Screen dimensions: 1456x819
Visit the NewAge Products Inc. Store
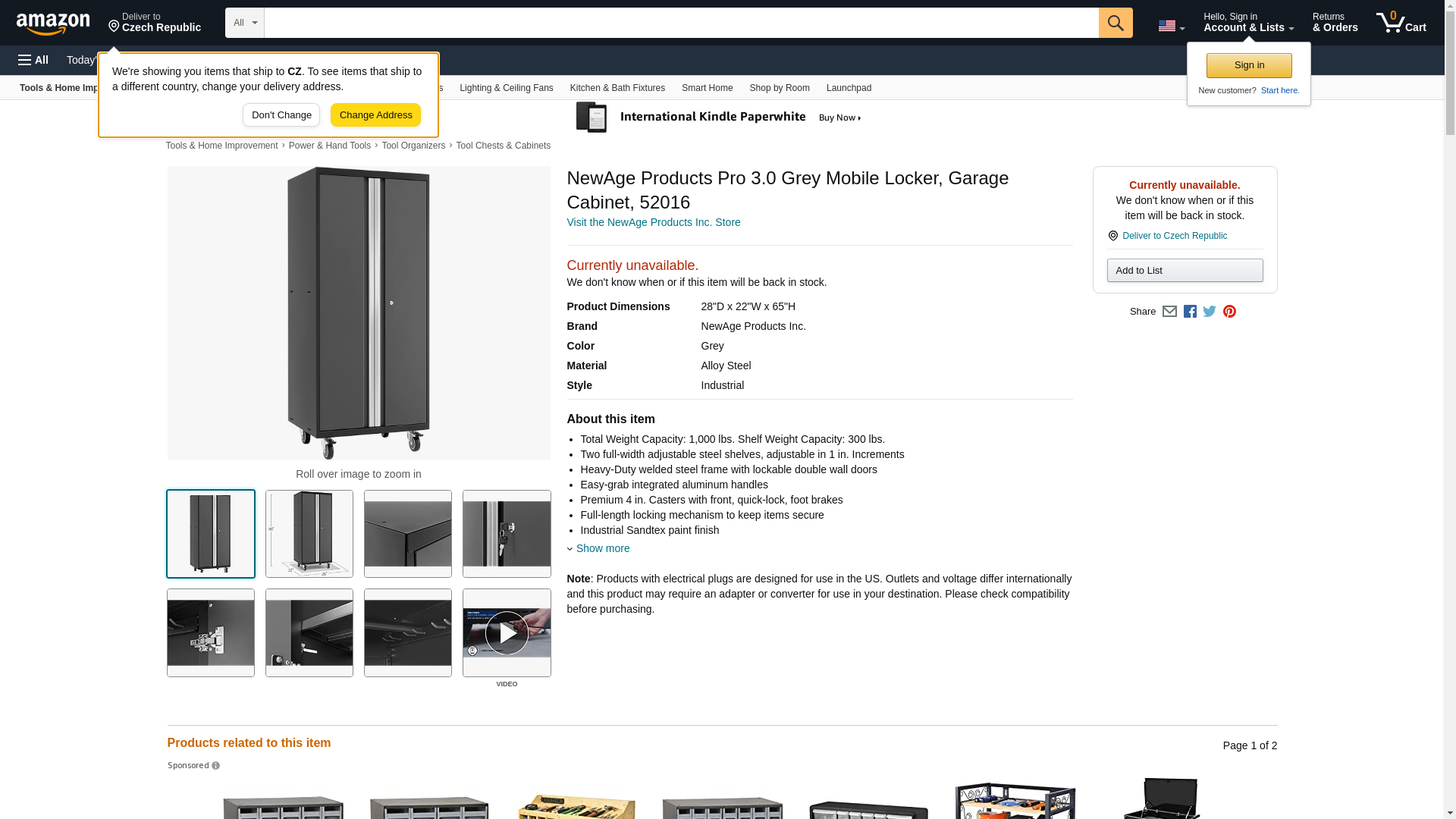point(653,222)
